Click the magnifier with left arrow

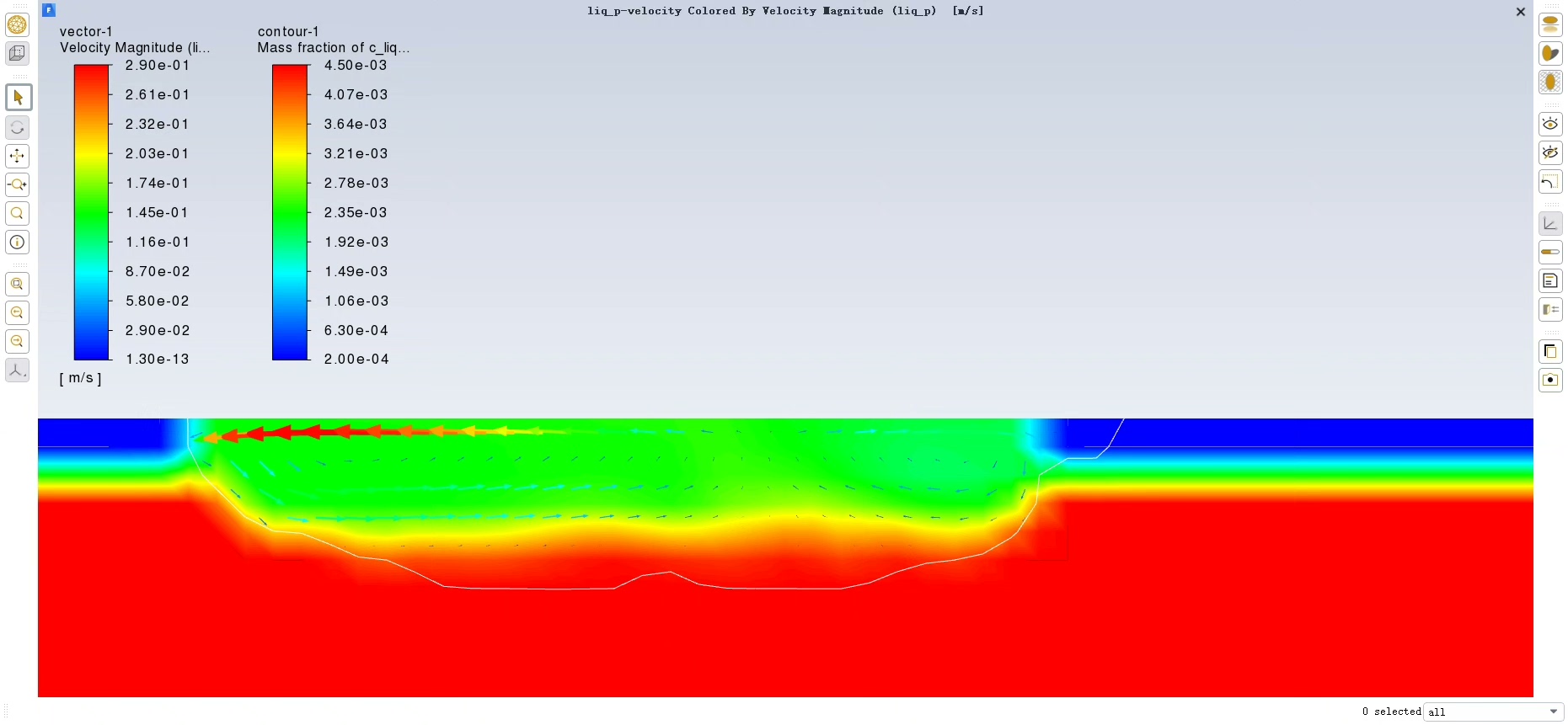click(17, 312)
